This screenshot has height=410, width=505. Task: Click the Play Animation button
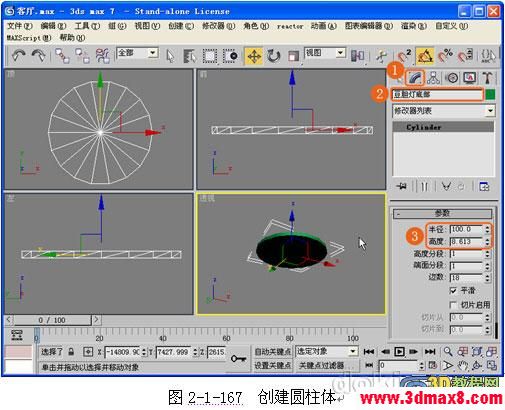(399, 352)
